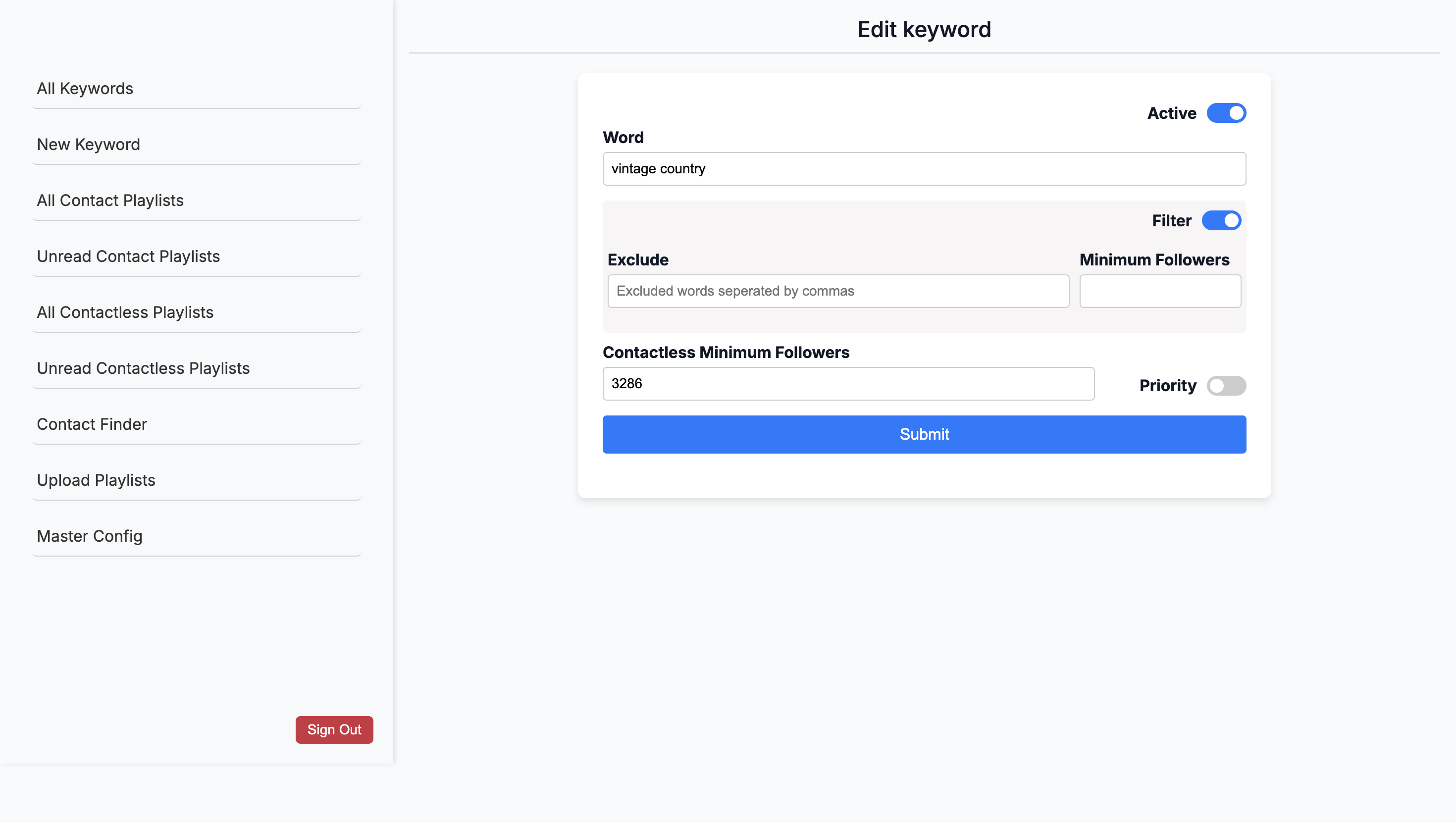Focus the Word input field

tap(924, 168)
